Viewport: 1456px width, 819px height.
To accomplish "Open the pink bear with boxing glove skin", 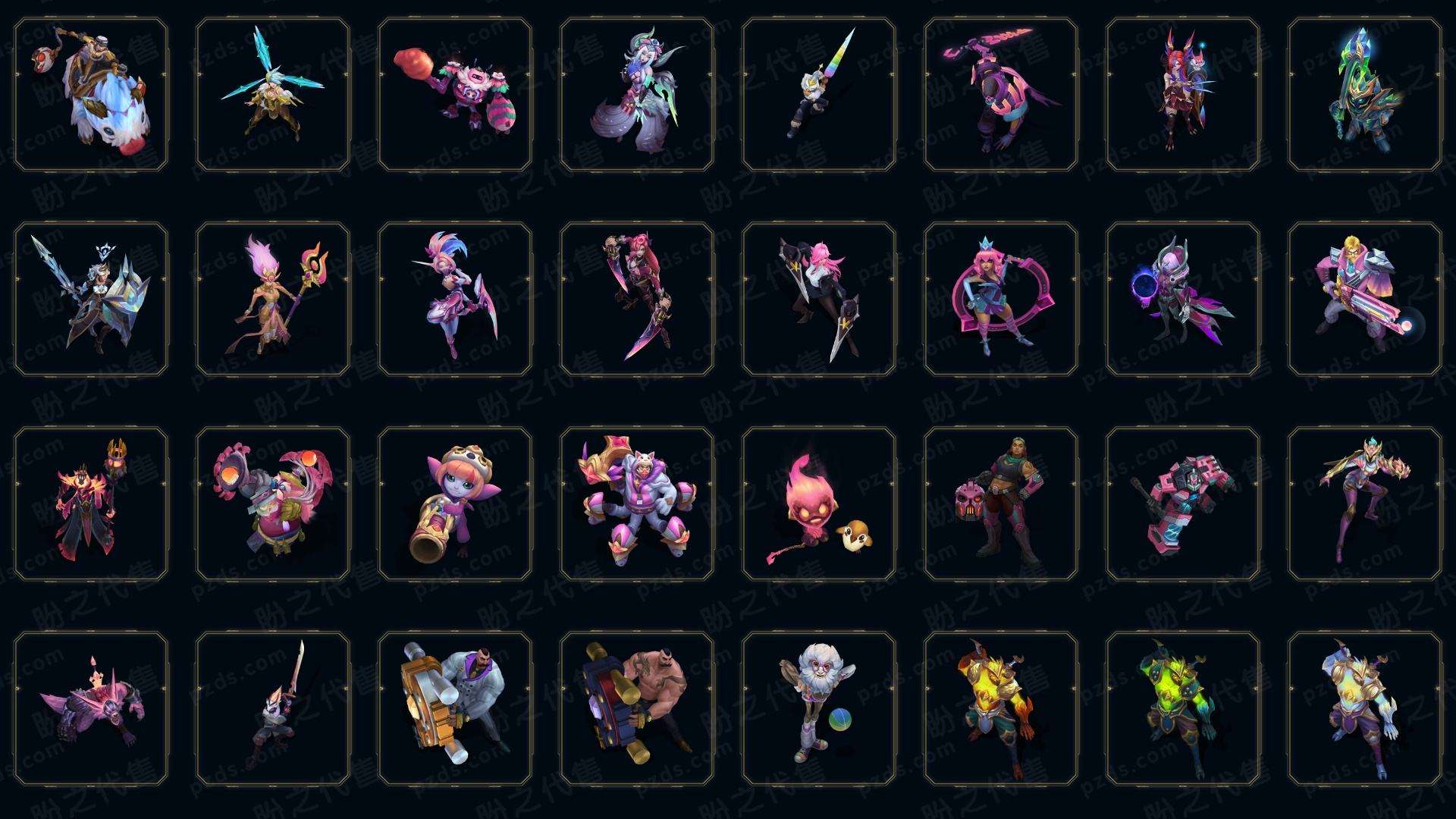I will (455, 95).
